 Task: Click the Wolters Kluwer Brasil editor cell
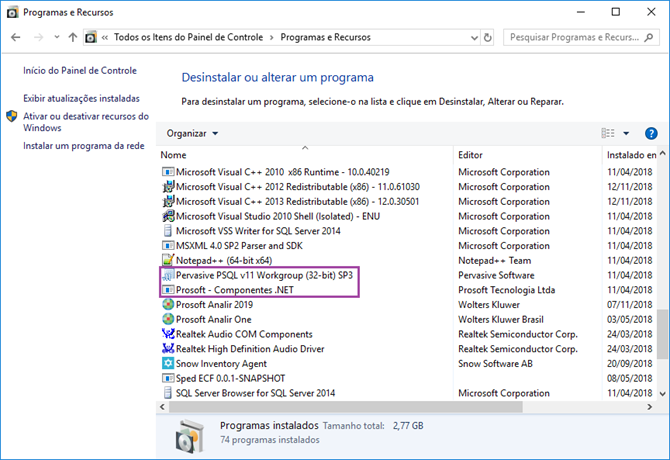[x=501, y=319]
